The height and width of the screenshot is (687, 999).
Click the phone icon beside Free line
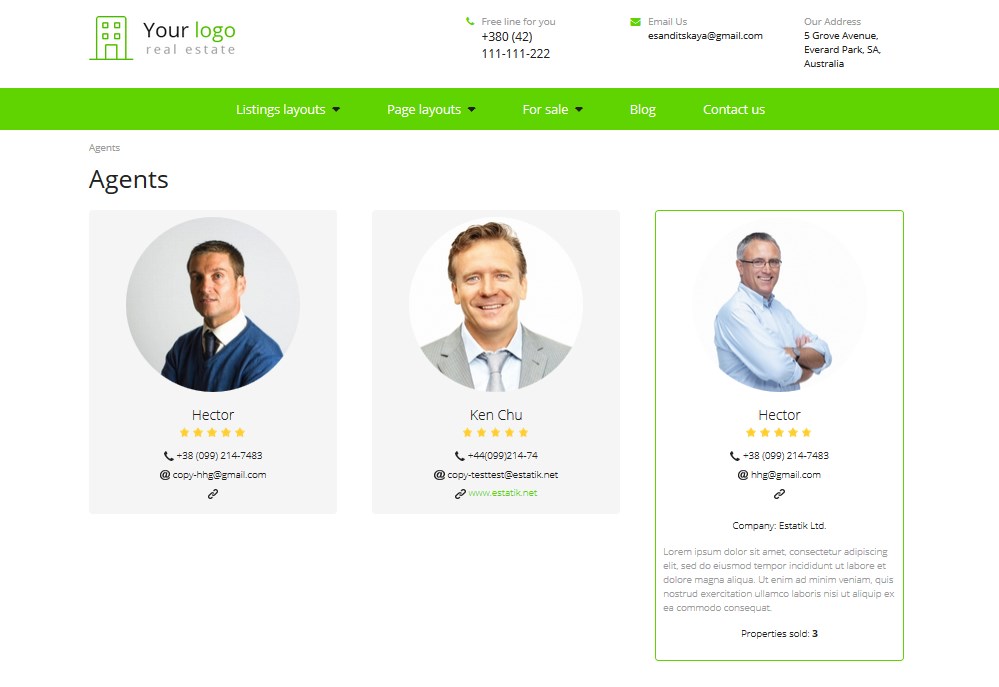470,22
